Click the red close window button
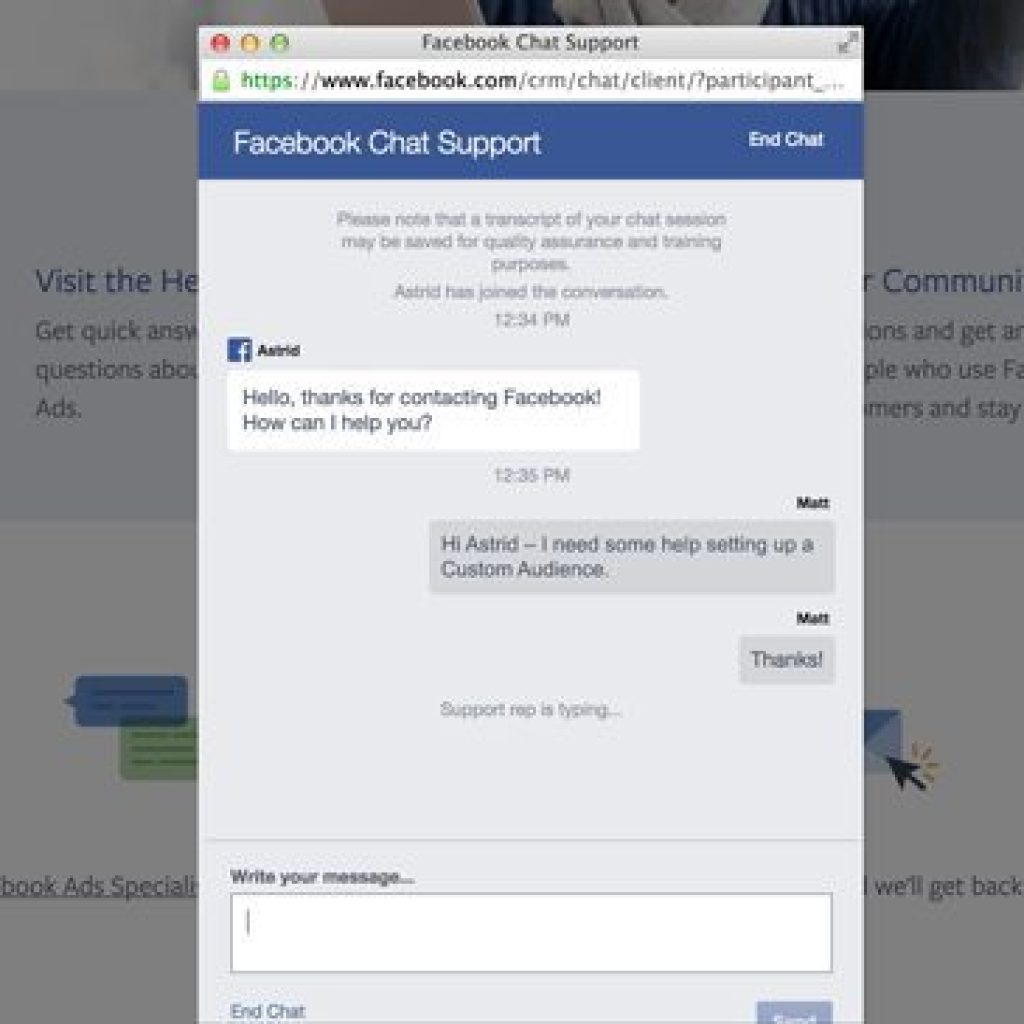The width and height of the screenshot is (1024, 1024). [x=221, y=43]
